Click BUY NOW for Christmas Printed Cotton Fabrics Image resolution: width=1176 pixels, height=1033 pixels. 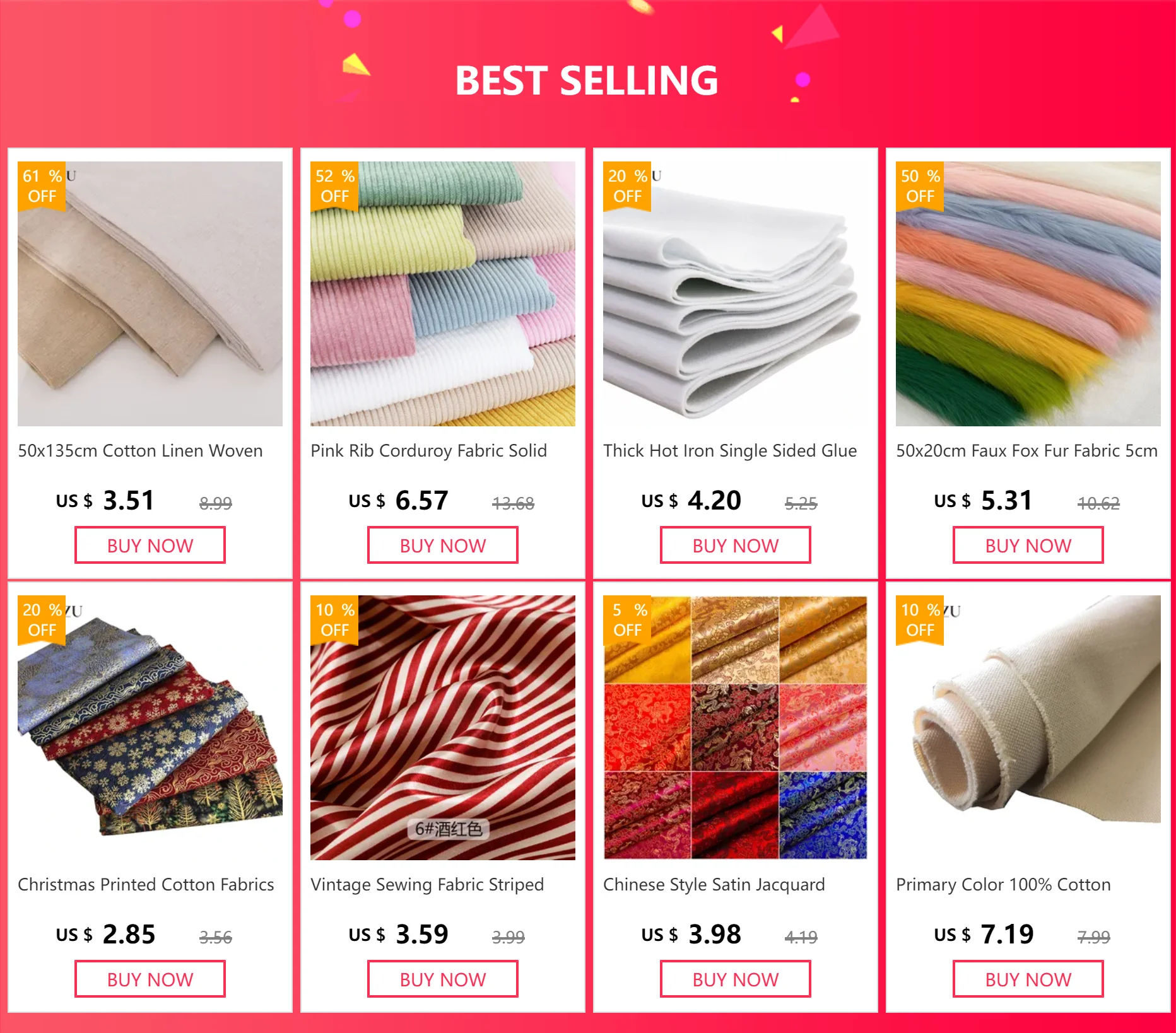click(150, 979)
